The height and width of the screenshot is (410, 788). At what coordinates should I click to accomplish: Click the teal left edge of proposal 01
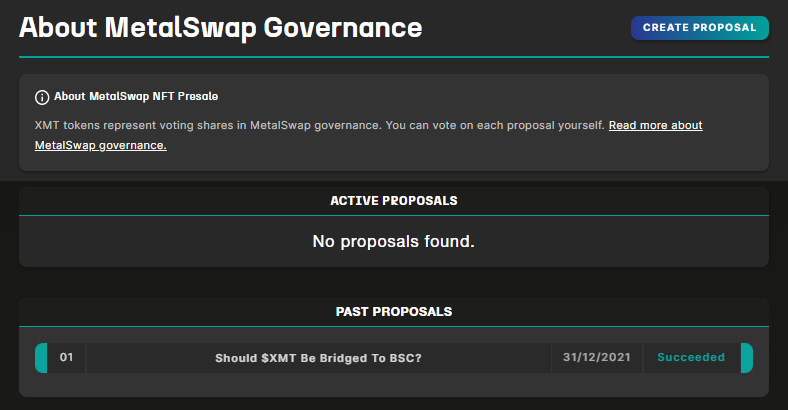pos(41,358)
